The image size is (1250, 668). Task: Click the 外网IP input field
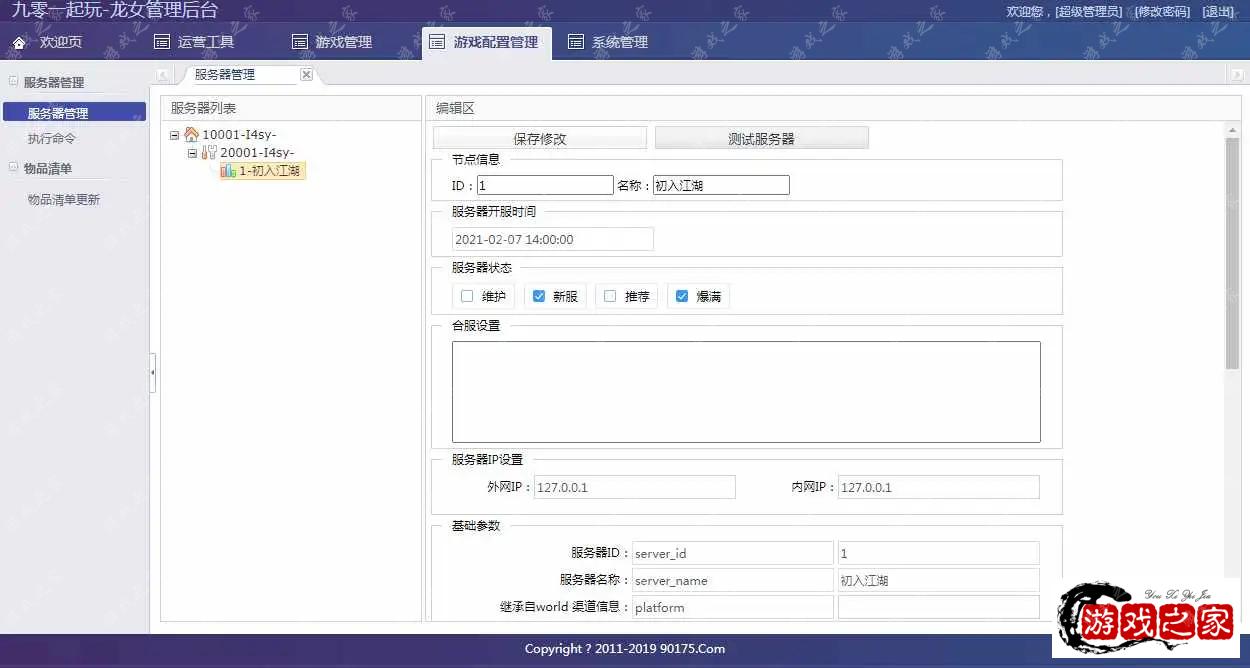[x=634, y=487]
